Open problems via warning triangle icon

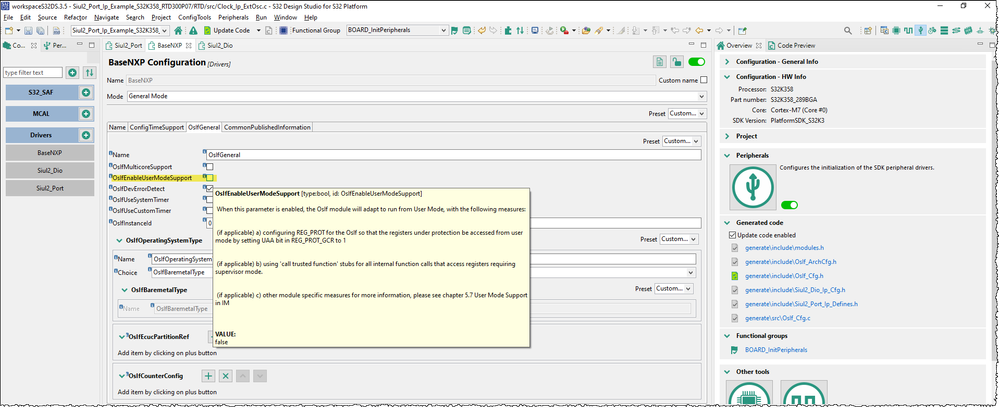(x=193, y=30)
